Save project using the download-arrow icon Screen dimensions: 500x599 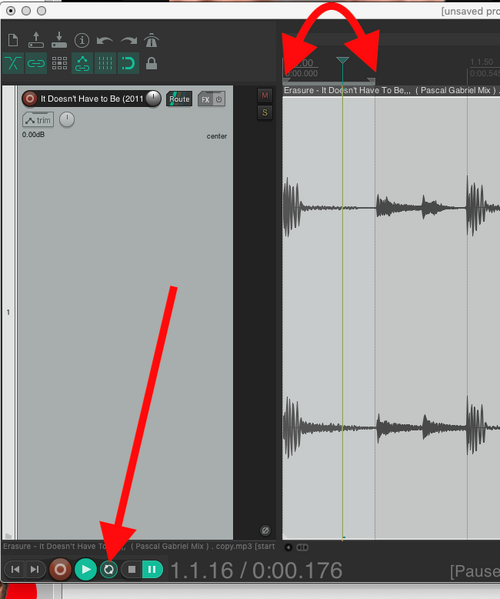[59, 40]
